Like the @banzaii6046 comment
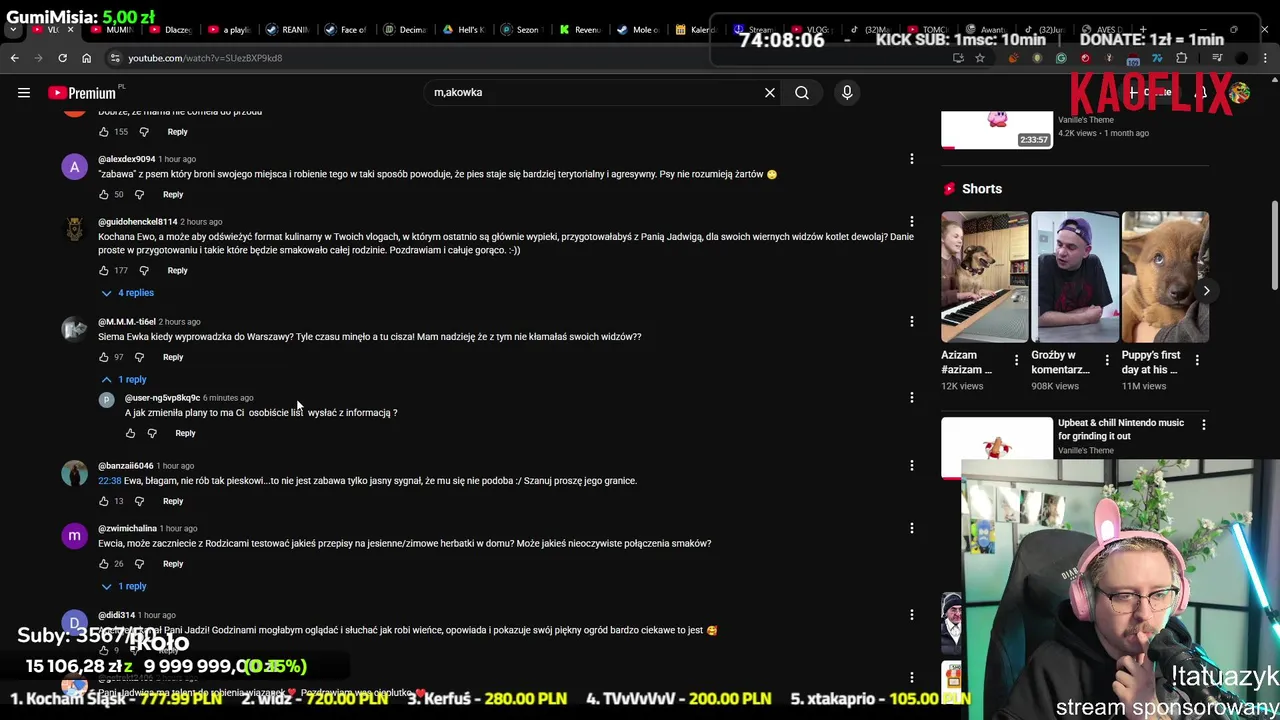The width and height of the screenshot is (1280, 720). [104, 501]
